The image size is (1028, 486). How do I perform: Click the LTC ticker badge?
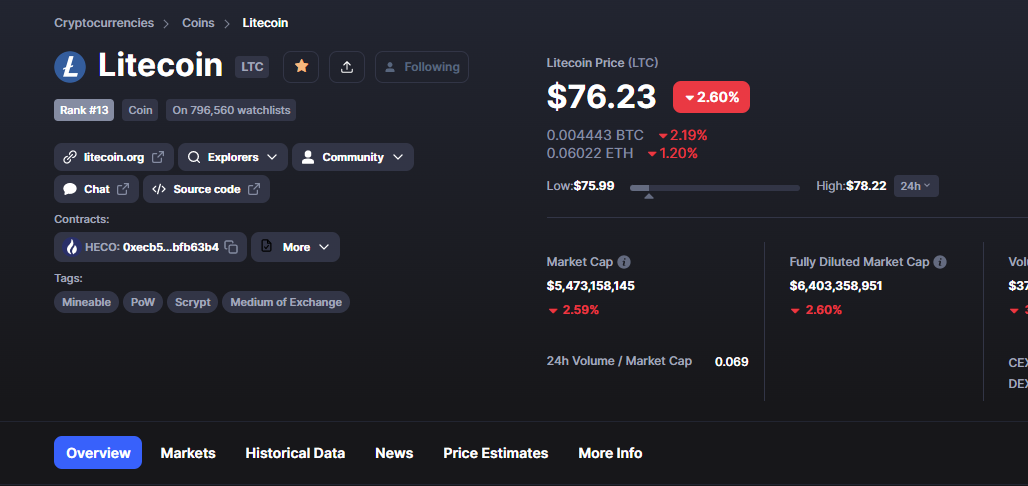[252, 67]
